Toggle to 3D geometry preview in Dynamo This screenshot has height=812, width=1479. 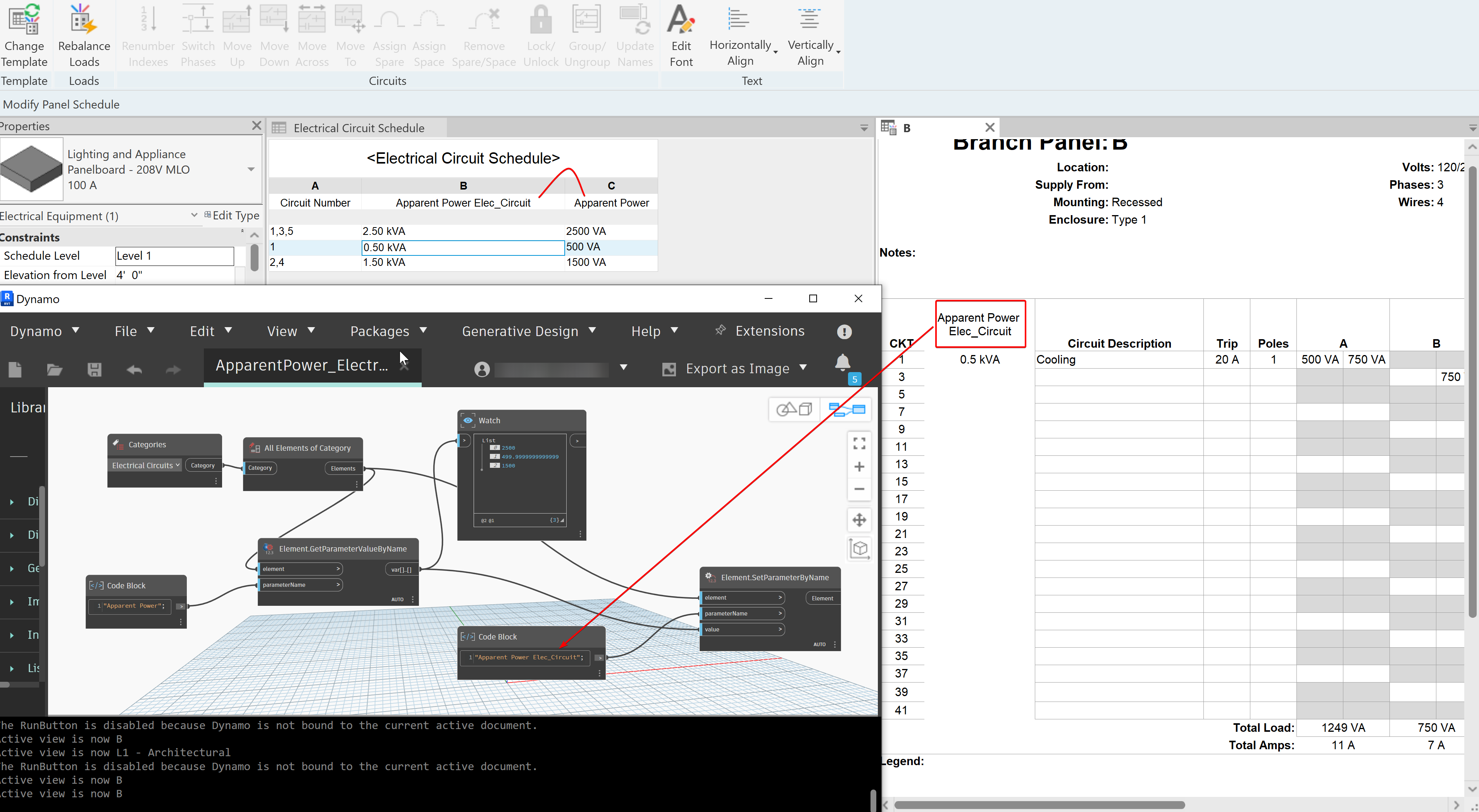(794, 409)
